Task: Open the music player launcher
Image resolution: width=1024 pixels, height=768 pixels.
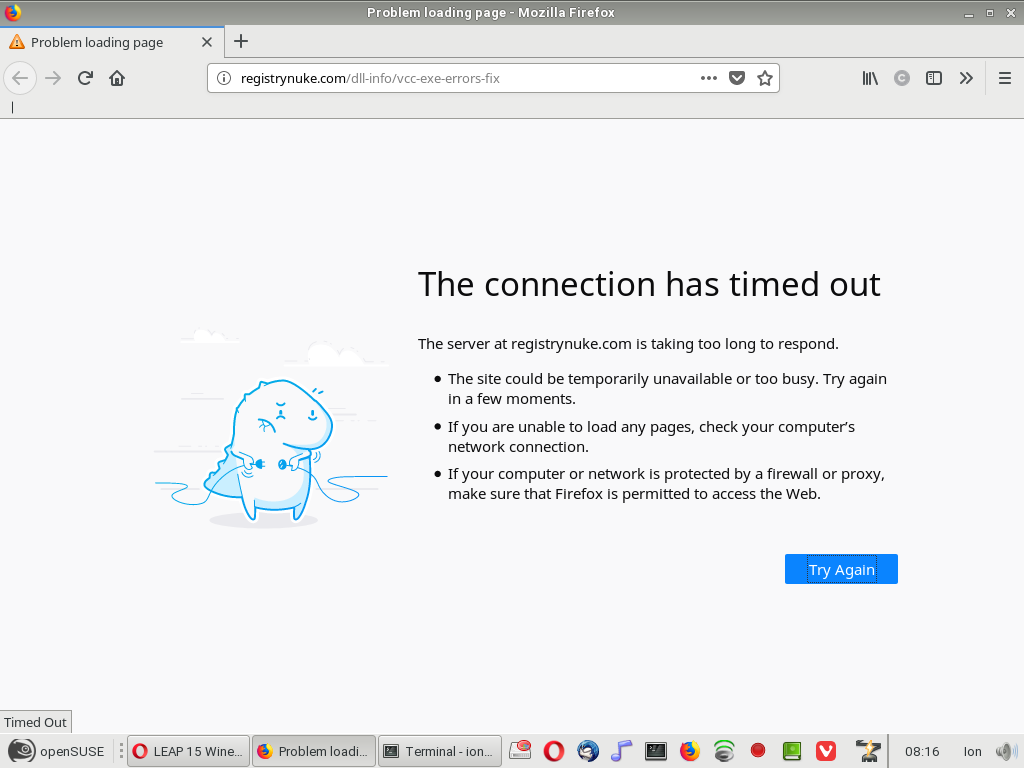Action: click(622, 751)
